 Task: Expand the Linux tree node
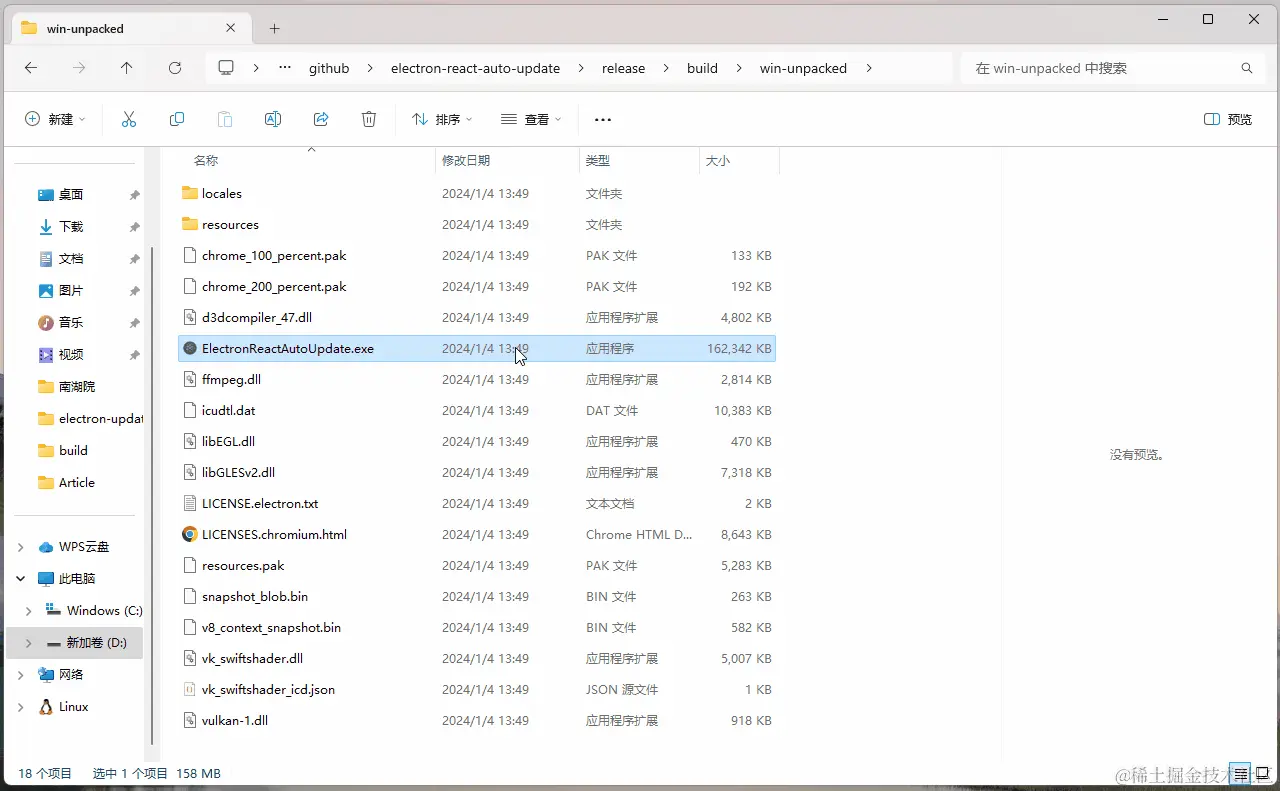[x=21, y=707]
